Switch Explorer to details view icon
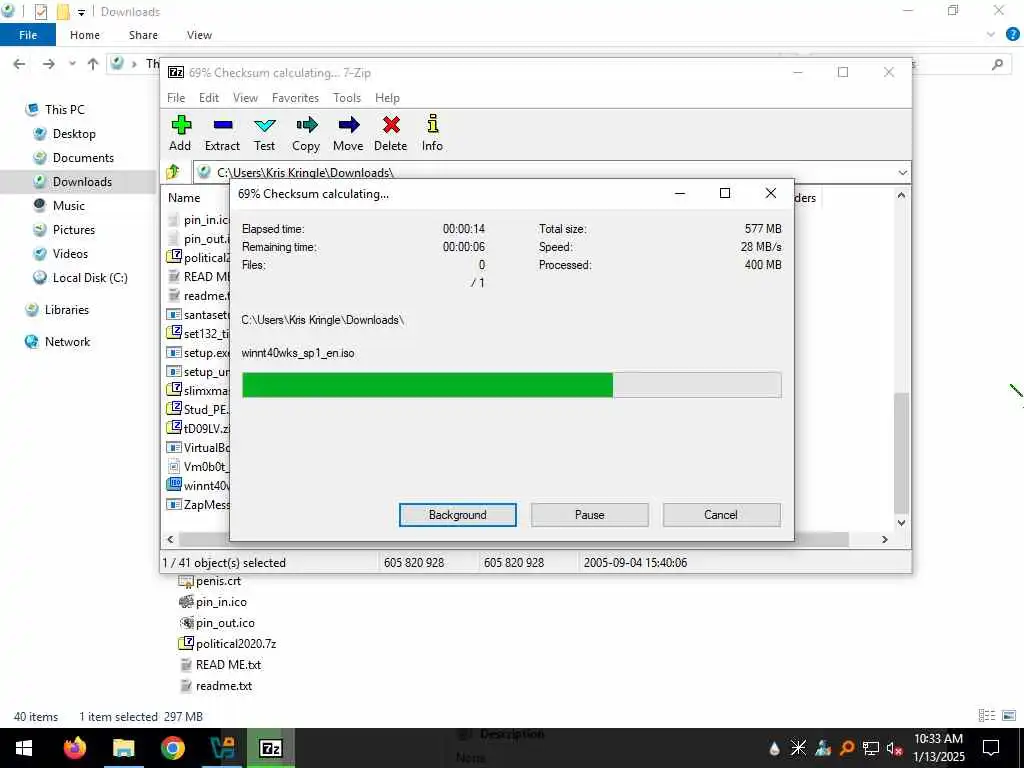This screenshot has width=1024, height=768. [986, 716]
